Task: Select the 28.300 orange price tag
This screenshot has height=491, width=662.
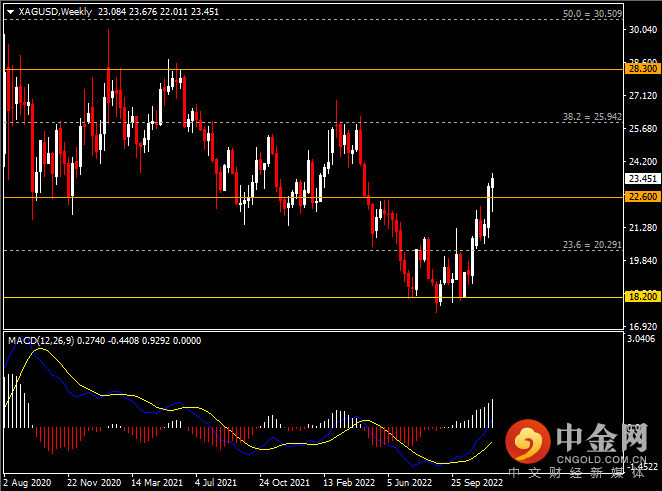Action: tap(640, 69)
